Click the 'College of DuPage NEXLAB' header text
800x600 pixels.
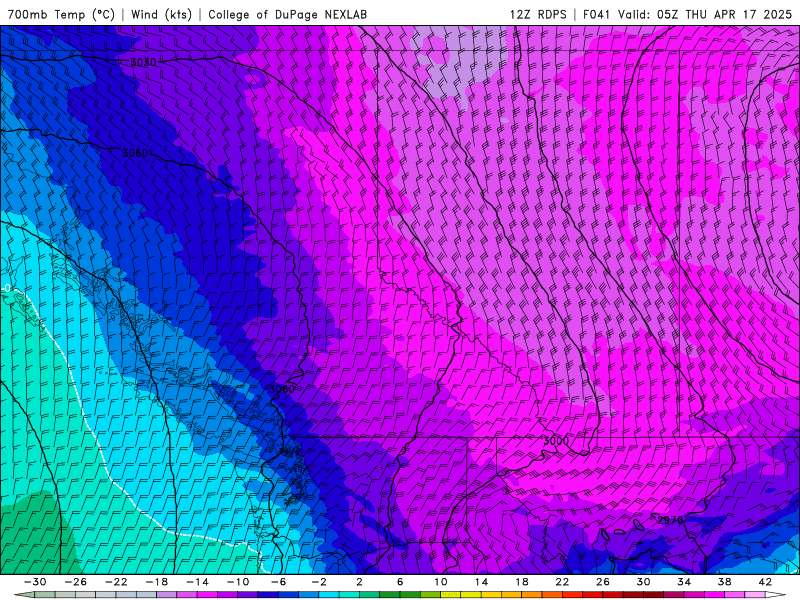point(287,14)
